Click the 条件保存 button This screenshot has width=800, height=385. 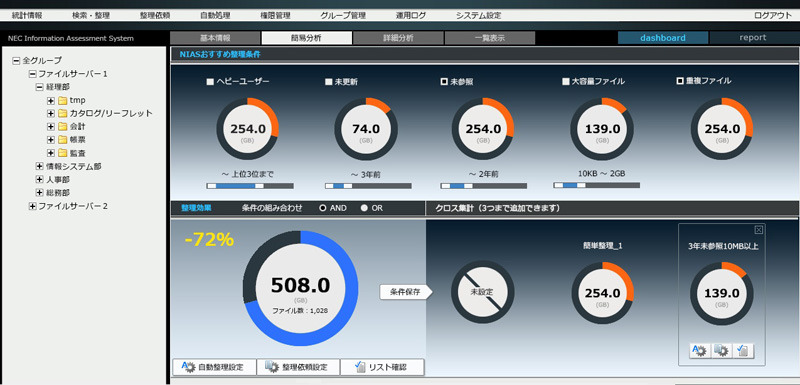pyautogui.click(x=405, y=292)
